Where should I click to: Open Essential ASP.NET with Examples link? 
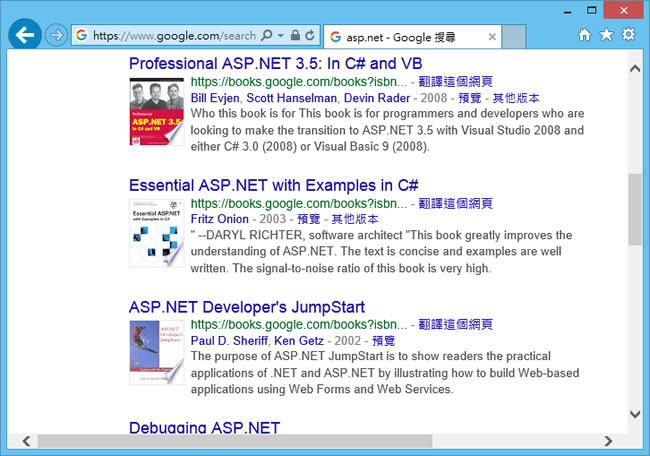[274, 185]
